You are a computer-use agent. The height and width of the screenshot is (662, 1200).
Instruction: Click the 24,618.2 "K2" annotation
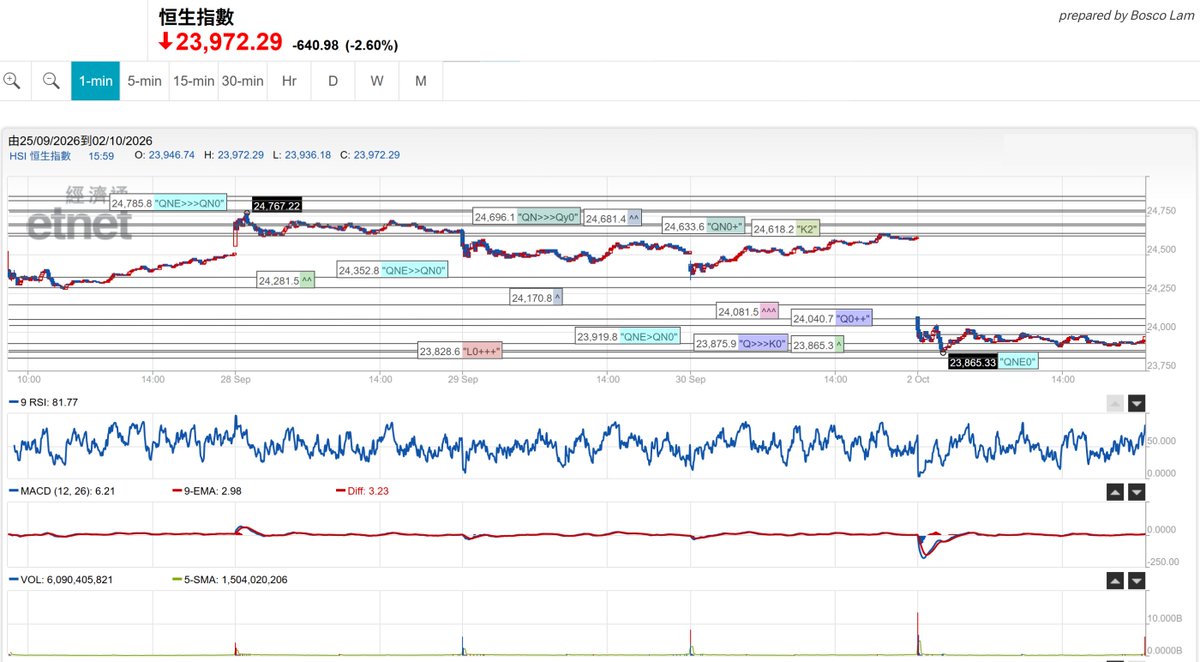(786, 229)
